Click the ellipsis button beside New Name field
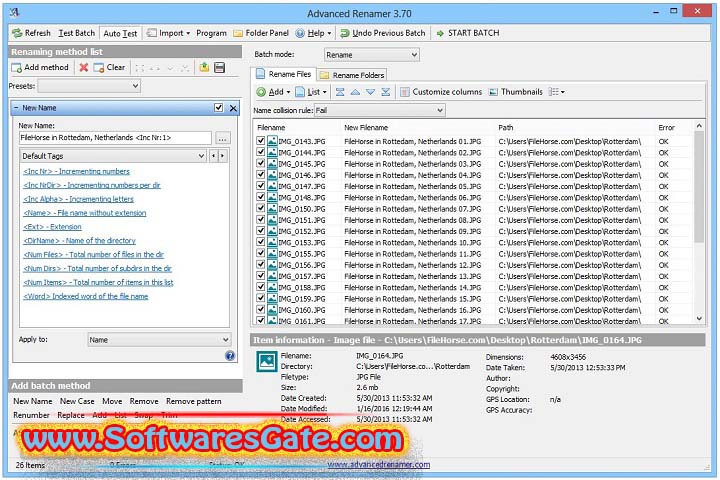 (x=223, y=138)
